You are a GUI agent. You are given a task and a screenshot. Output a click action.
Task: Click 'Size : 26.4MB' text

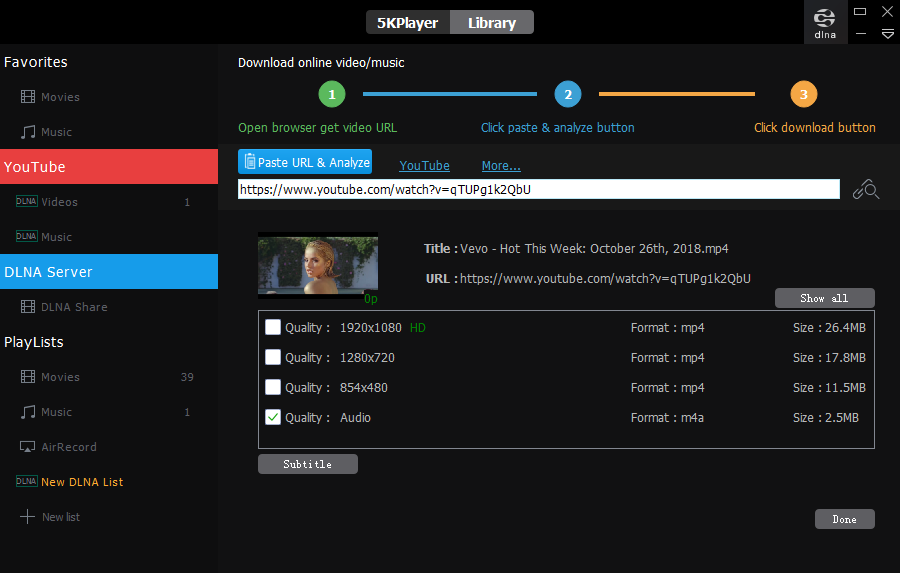(x=829, y=327)
